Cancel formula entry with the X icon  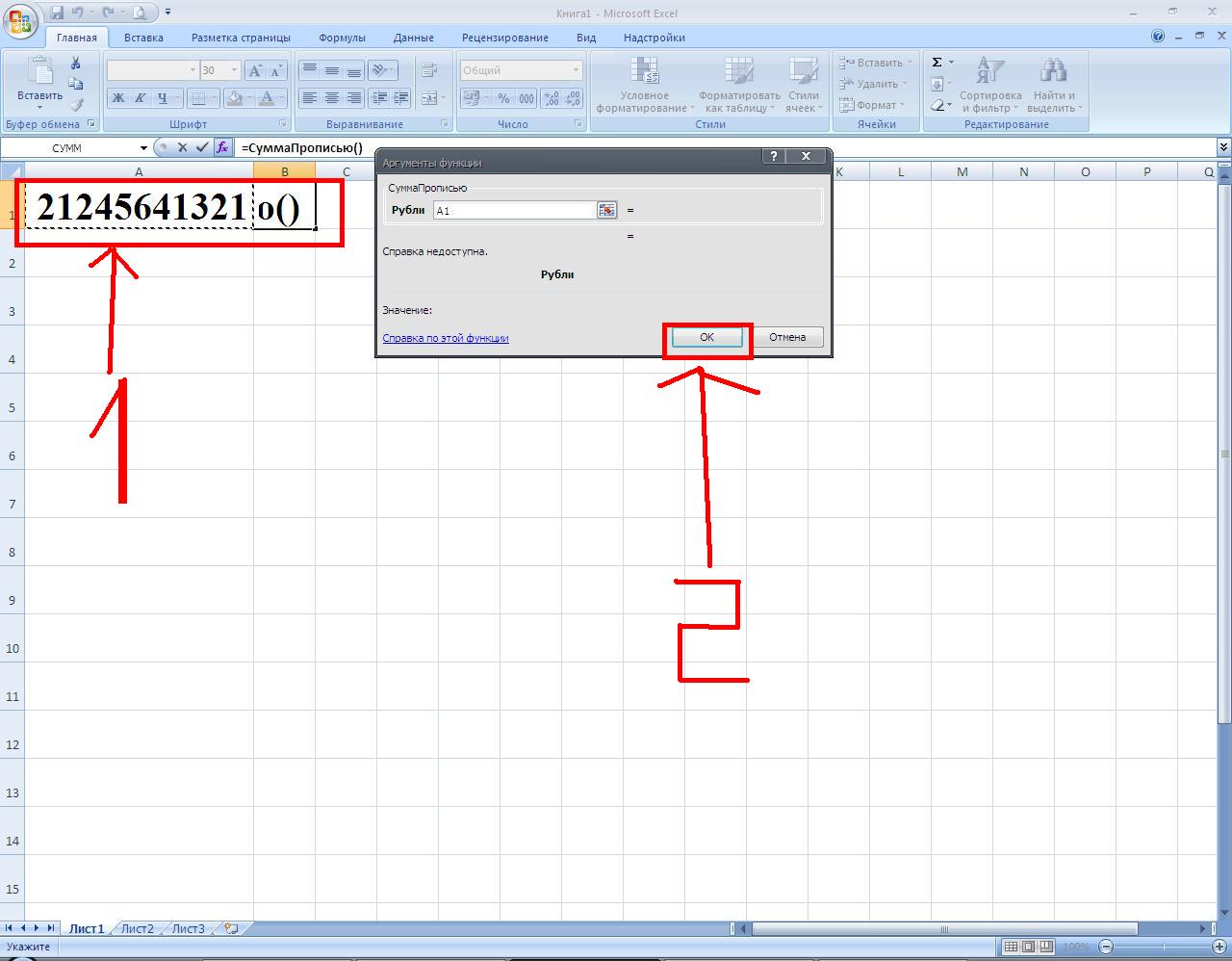click(182, 147)
